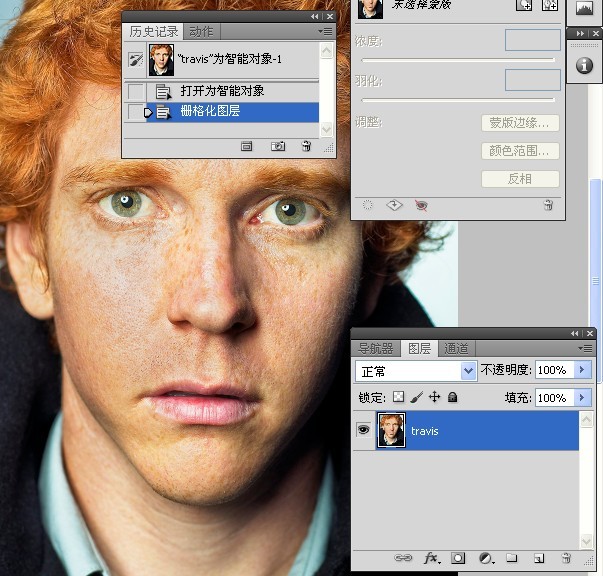Add layer mask icon in Layers panel
603x576 pixels.
(x=458, y=558)
